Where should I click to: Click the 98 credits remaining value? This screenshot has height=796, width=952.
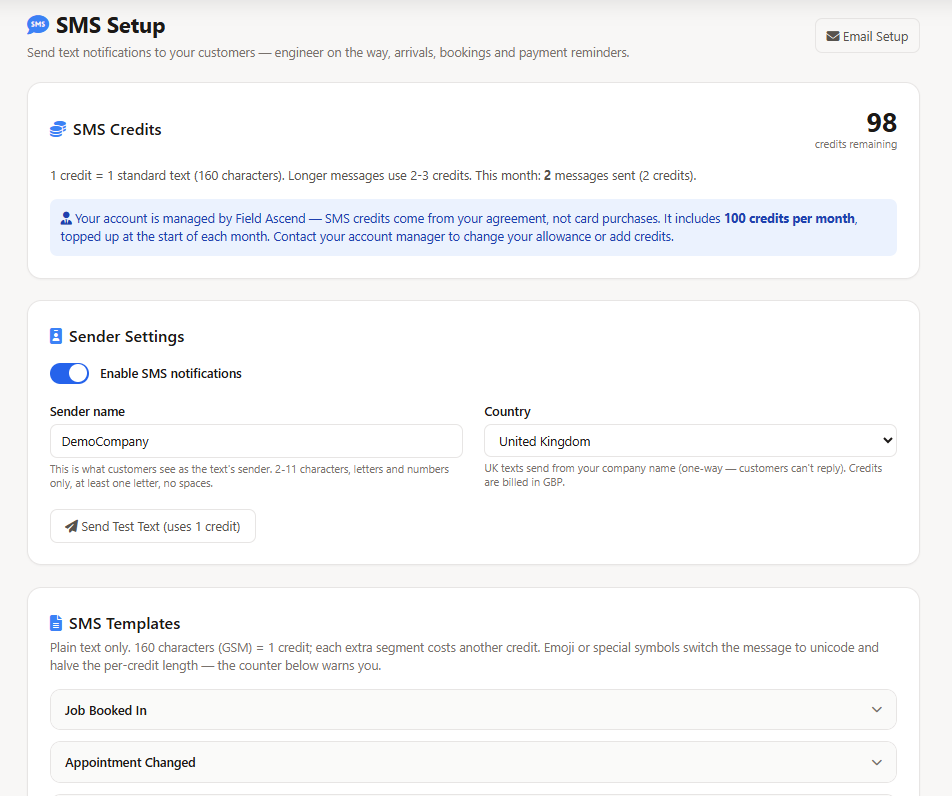click(882, 123)
